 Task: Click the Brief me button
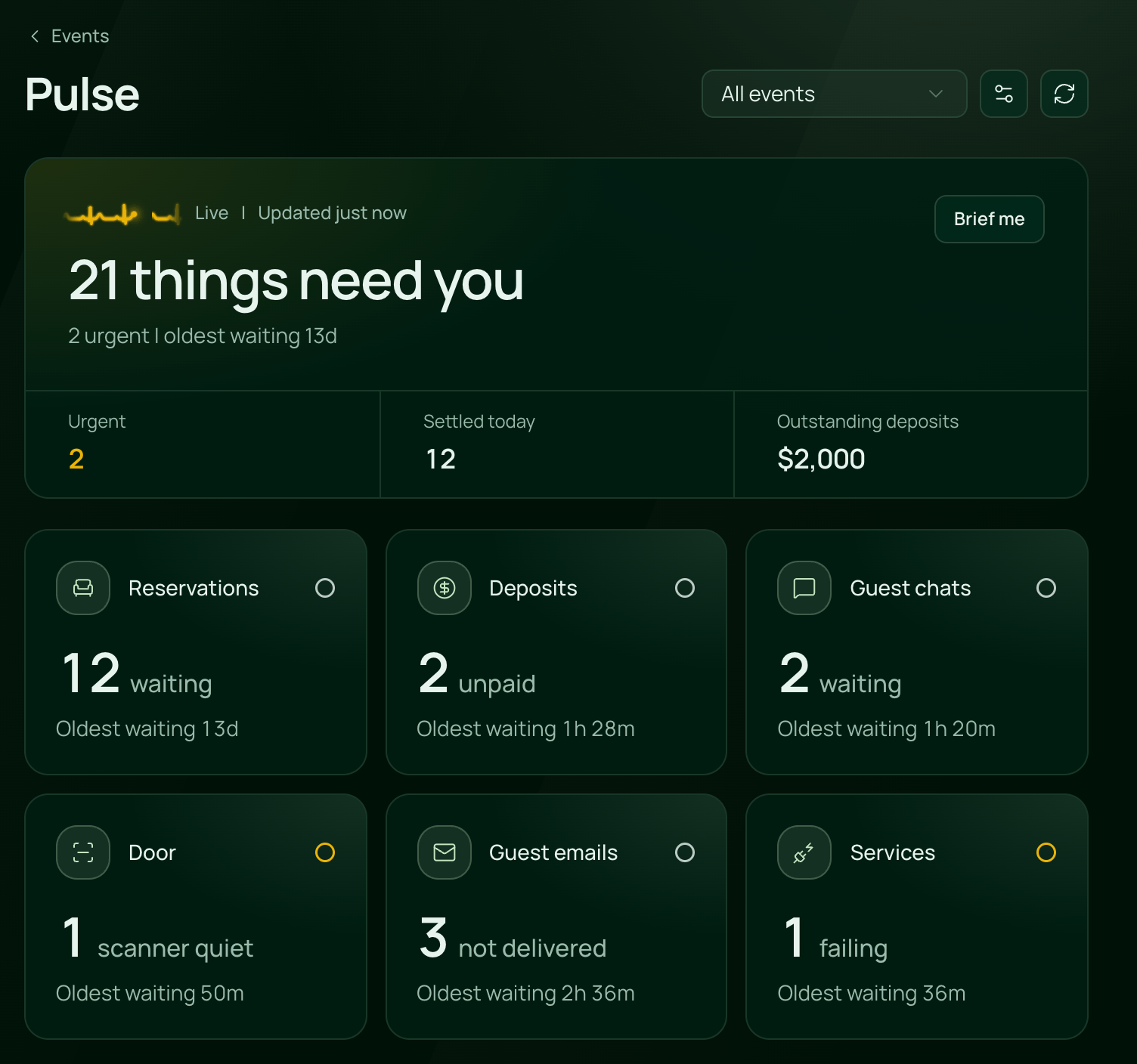tap(989, 219)
